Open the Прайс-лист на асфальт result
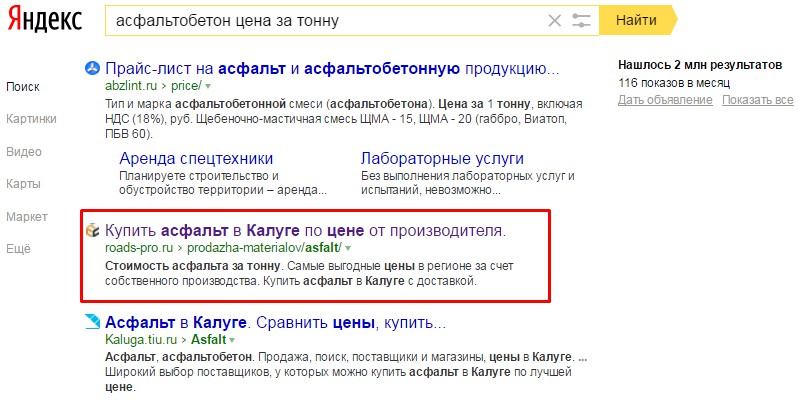Screen dimensions: 799x405 332,68
